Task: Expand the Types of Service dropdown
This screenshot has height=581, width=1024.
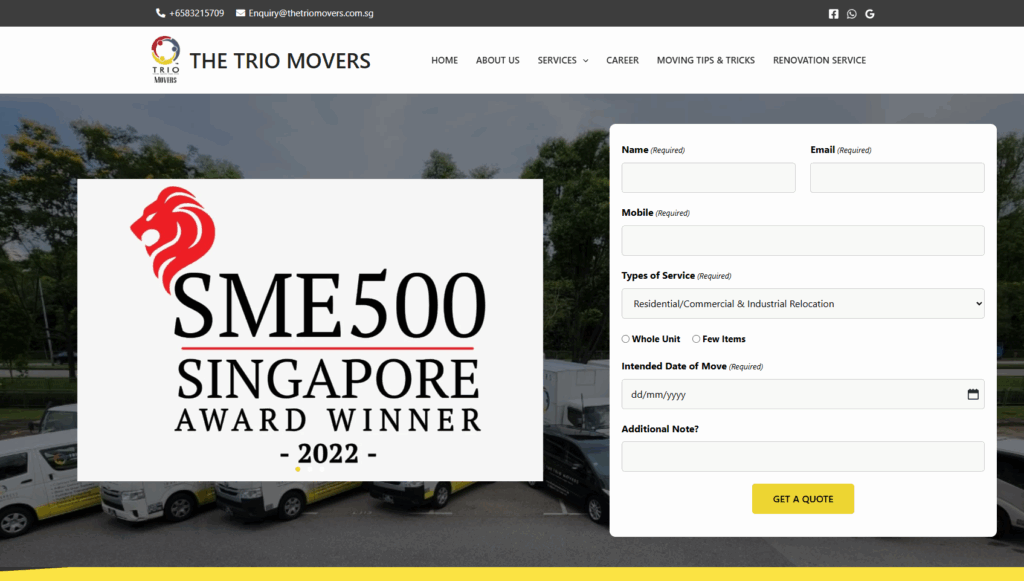Action: pyautogui.click(x=802, y=304)
